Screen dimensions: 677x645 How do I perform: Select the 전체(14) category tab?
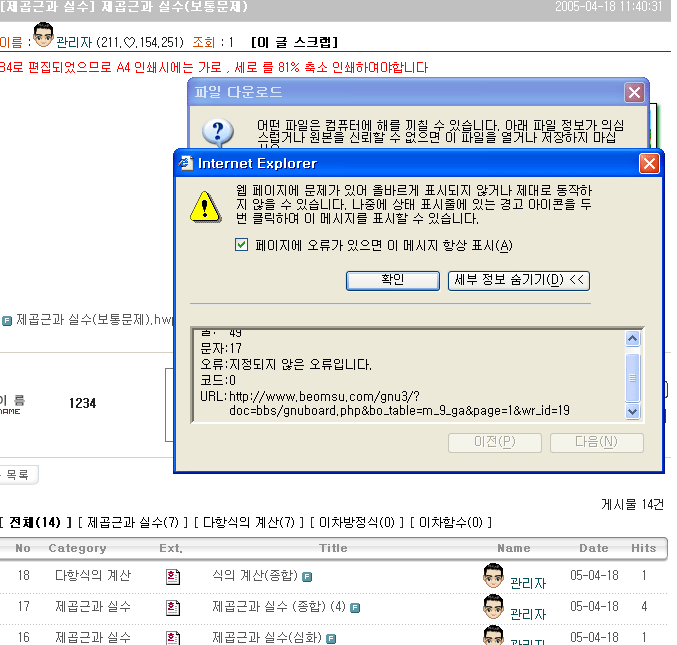[x=35, y=522]
